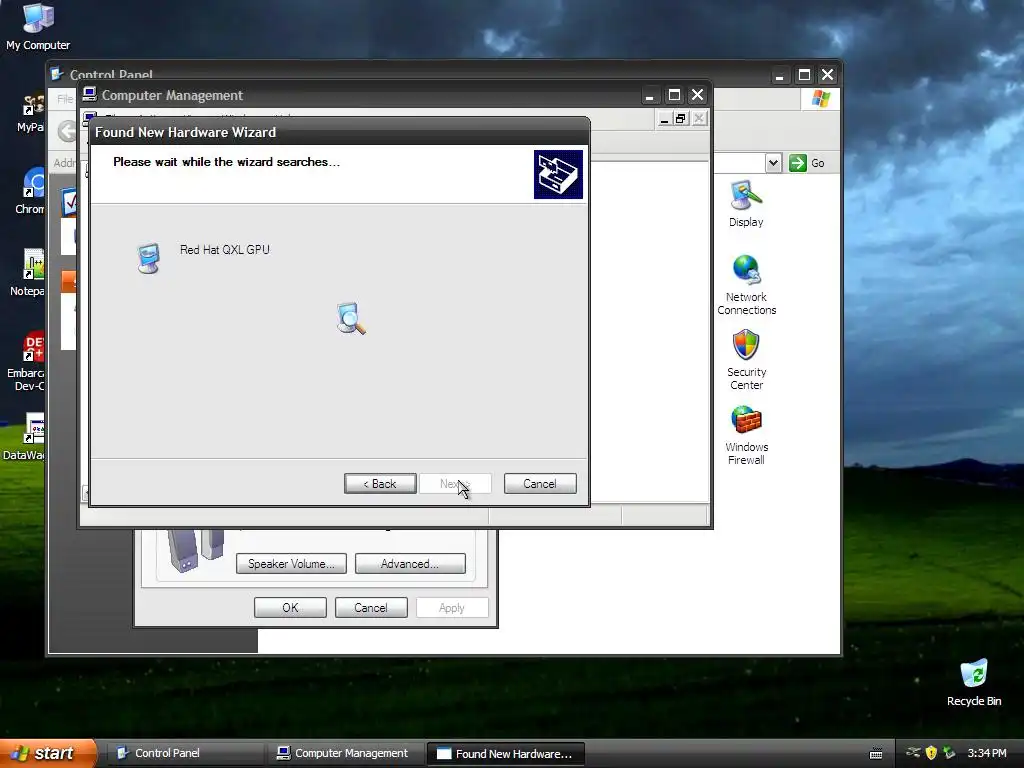Click the Advanced button in sound dialog
Screen dimensions: 1024x768
tap(410, 564)
